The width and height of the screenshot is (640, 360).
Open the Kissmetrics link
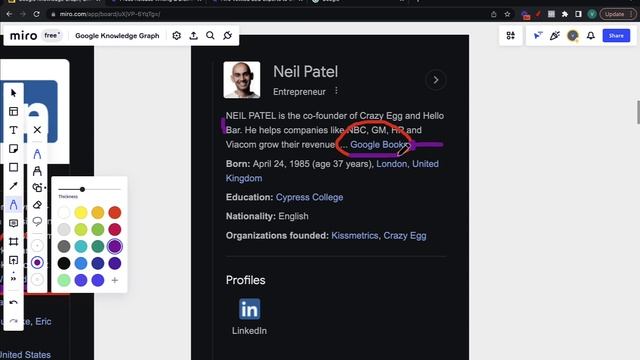tap(354, 236)
